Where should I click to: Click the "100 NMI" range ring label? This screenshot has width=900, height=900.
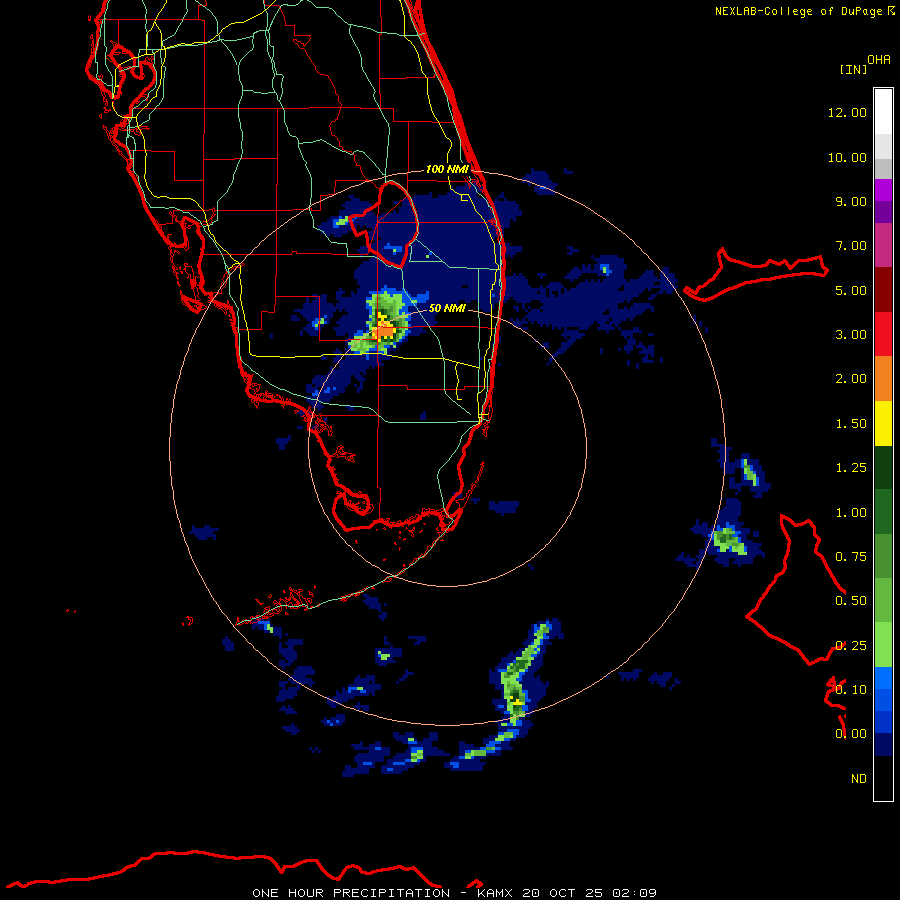coord(447,169)
